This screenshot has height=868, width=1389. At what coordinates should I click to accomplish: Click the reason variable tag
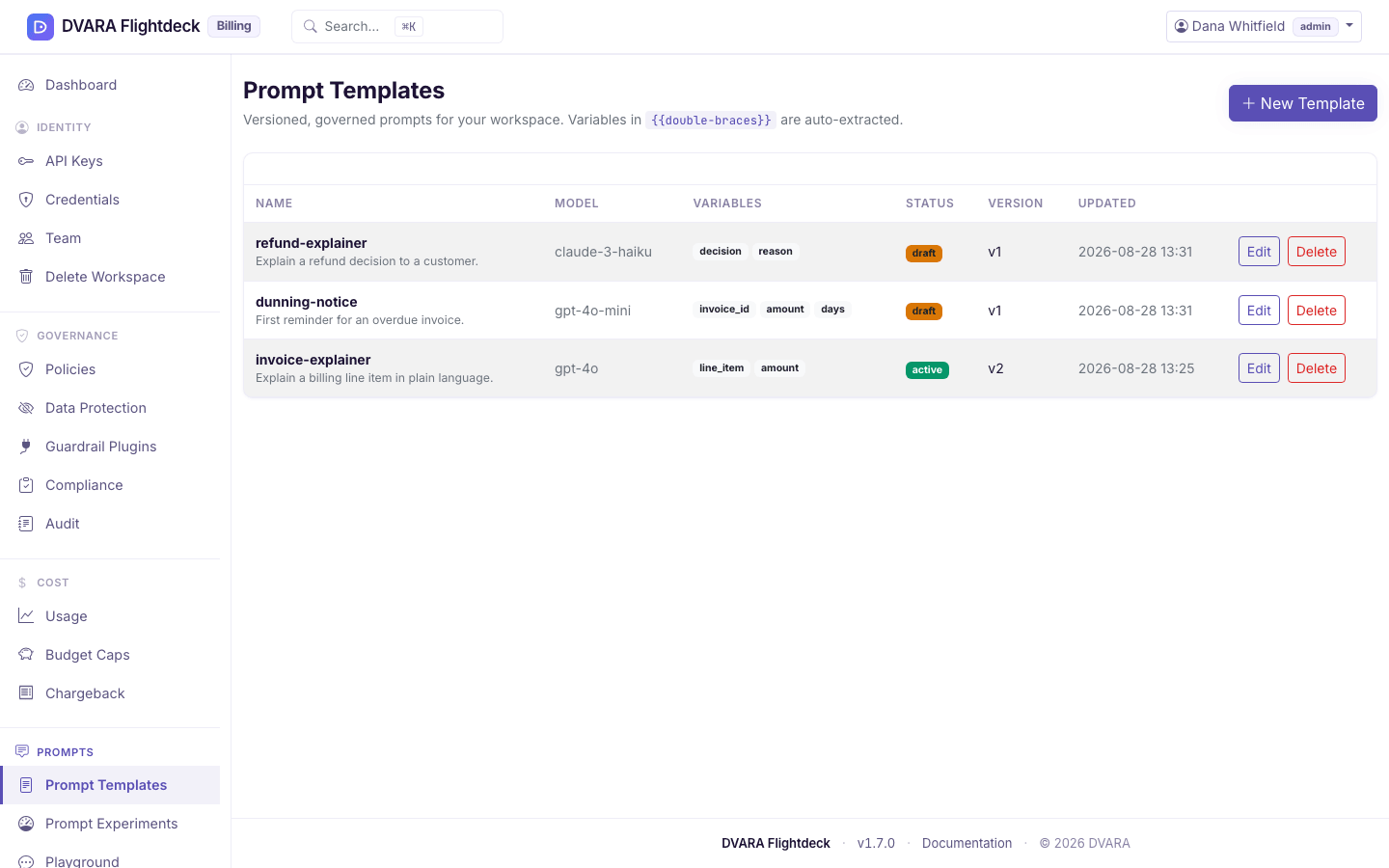(776, 252)
